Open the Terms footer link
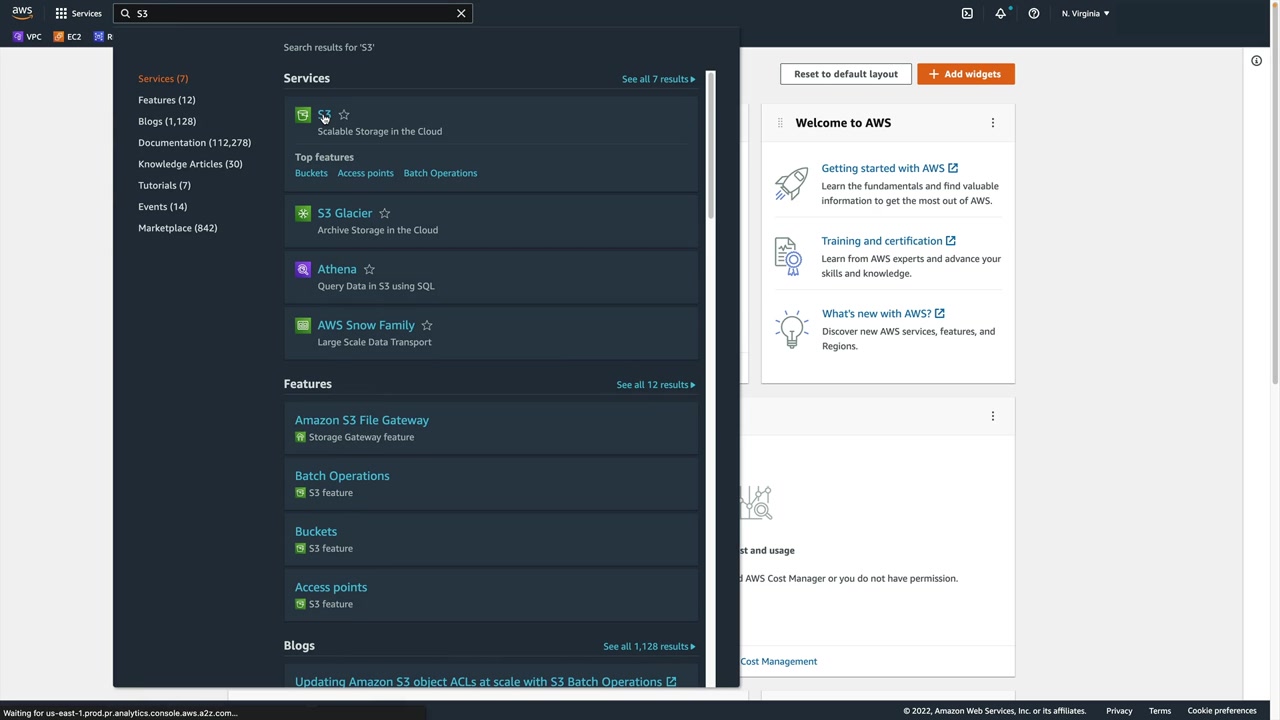The image size is (1280, 720). tap(1160, 711)
